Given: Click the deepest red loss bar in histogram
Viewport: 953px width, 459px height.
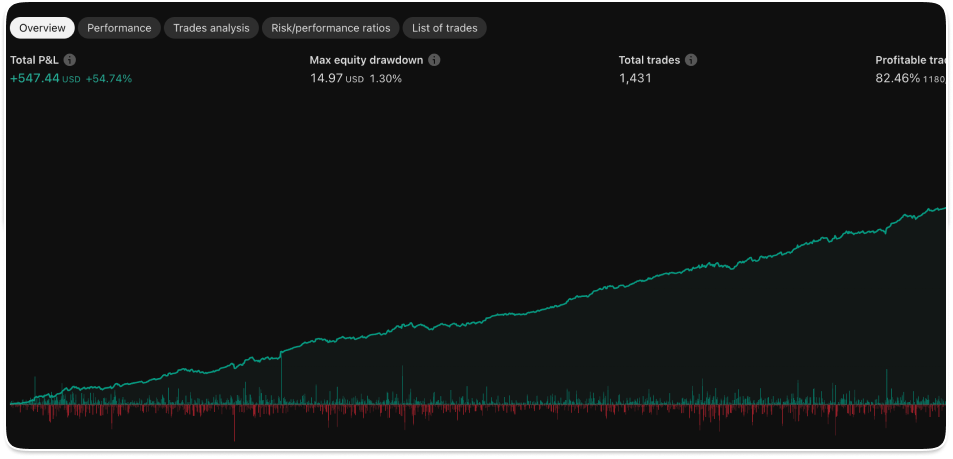Looking at the screenshot, I should click(234, 428).
